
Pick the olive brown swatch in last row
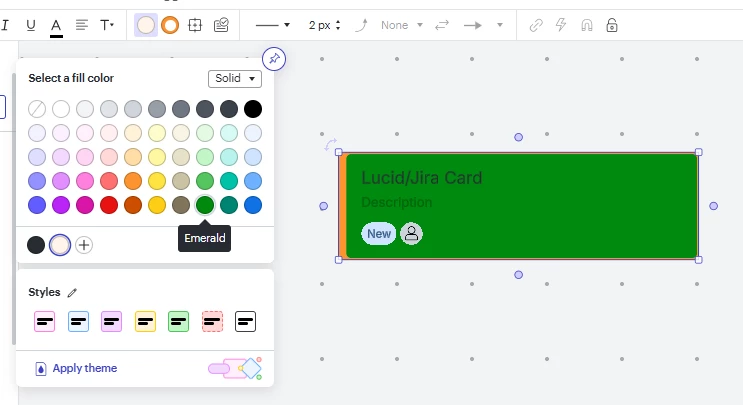181,205
